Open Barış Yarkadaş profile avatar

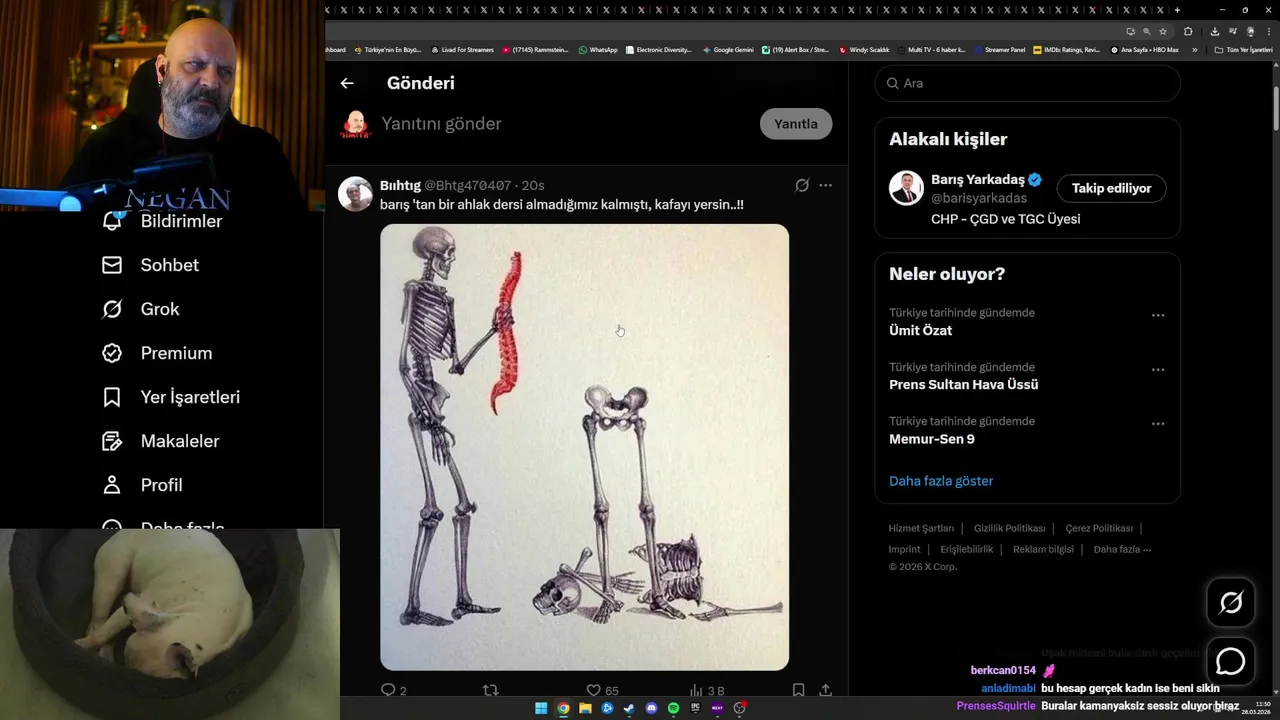906,188
